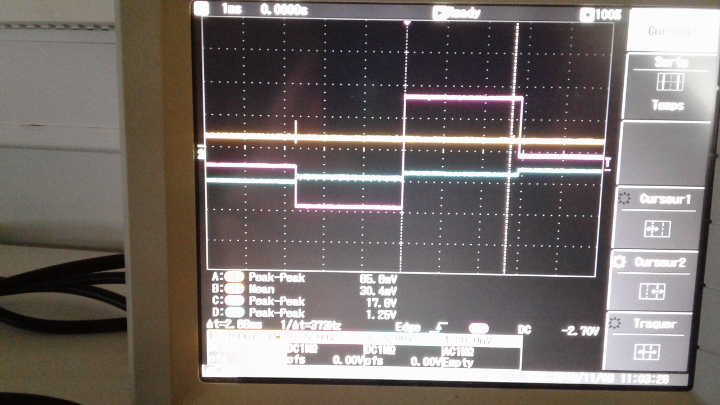This screenshot has width=720, height=405.
Task: Click the 1/Δt=373Hz frequency readout
Action: 310,326
